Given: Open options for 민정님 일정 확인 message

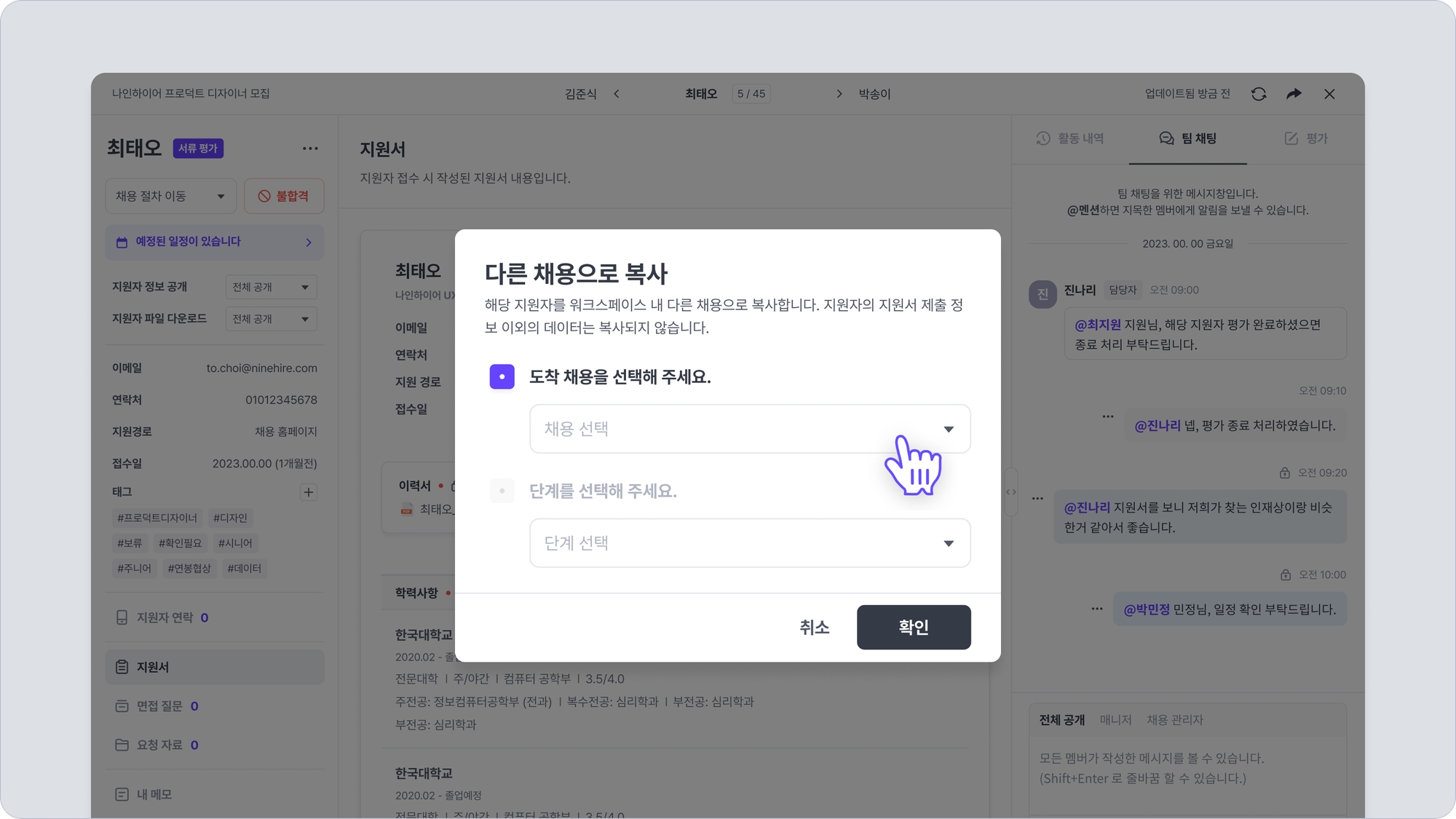Looking at the screenshot, I should 1097,609.
